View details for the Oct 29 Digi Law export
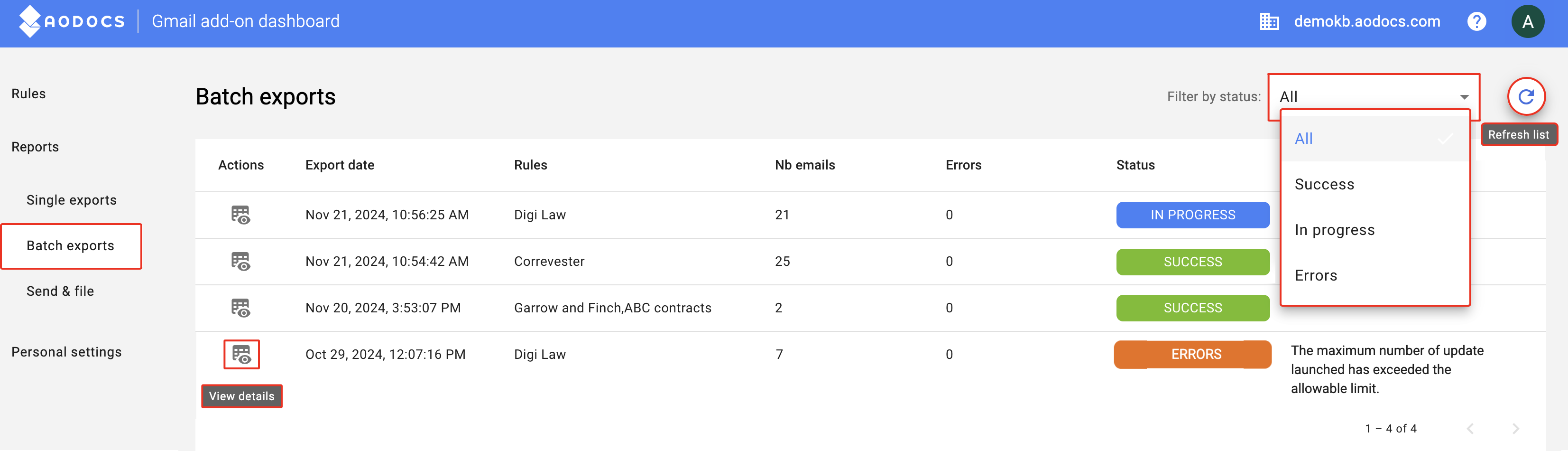Screen dimensions: 1568x451 coord(241,354)
